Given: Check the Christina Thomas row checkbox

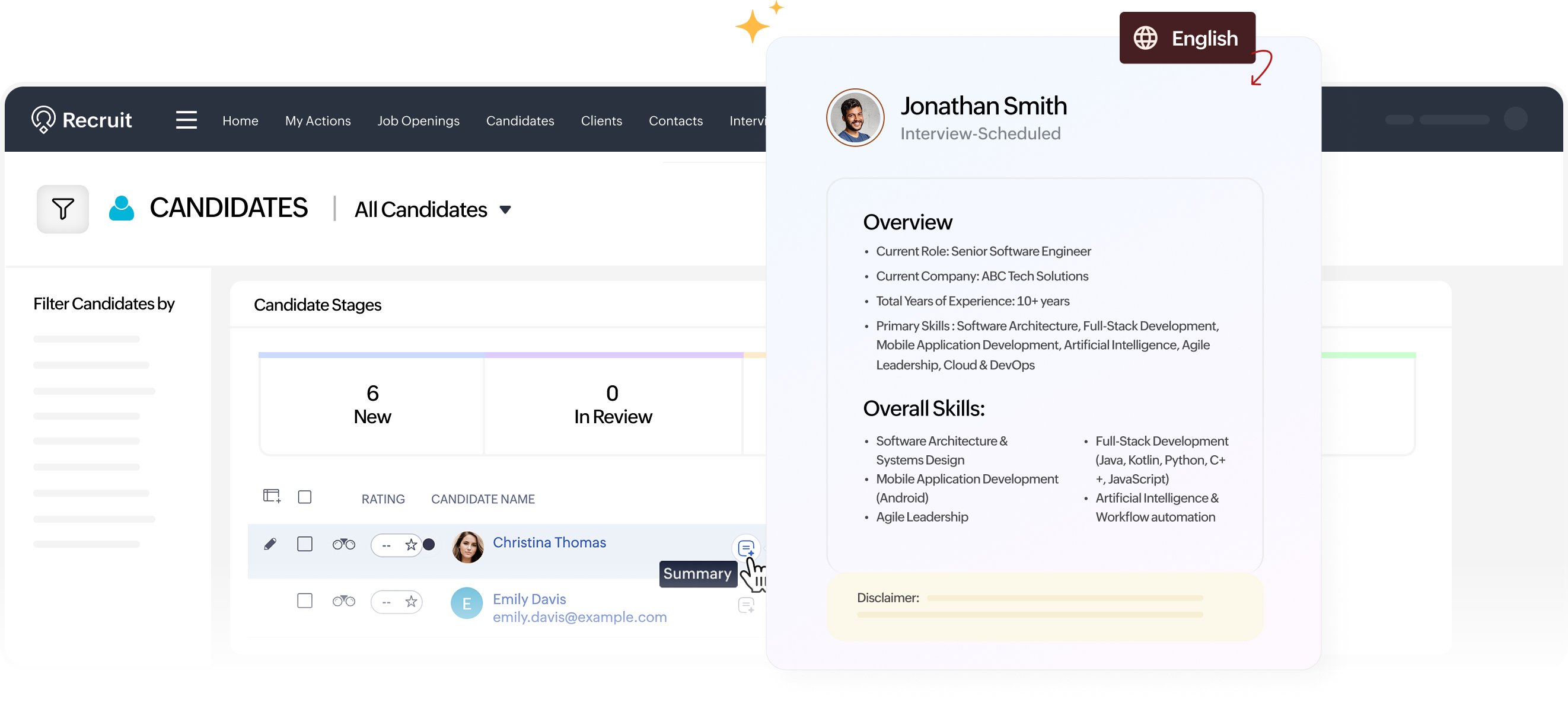Looking at the screenshot, I should coord(304,544).
